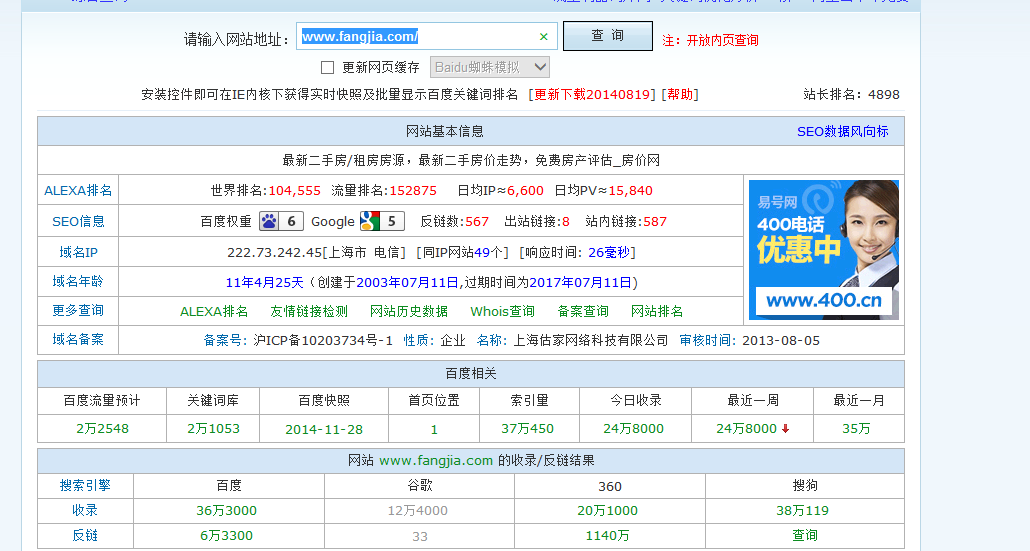Click Sogou backlinks 查询 link
This screenshot has width=1030, height=551.
[805, 535]
